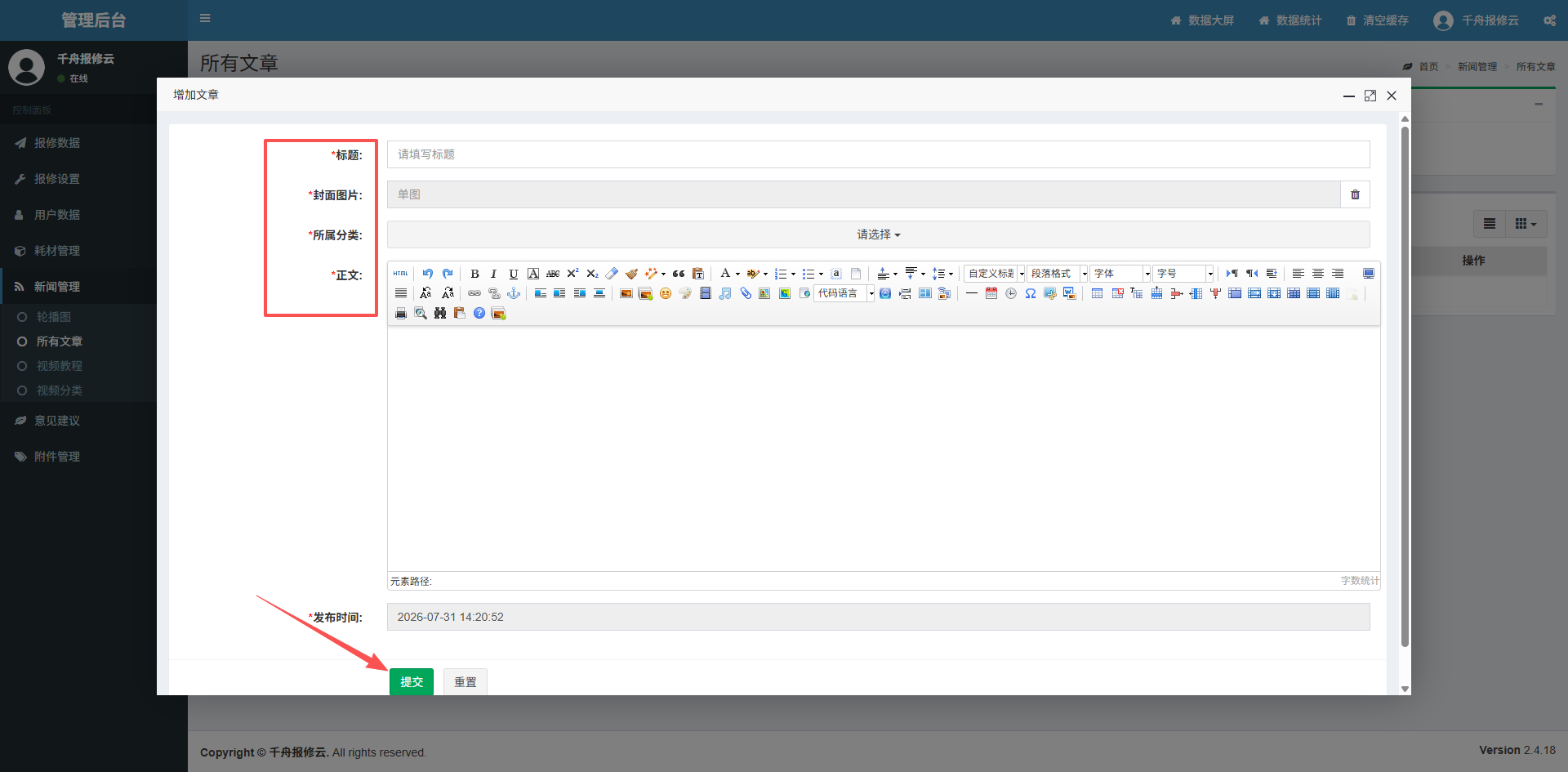Screen dimensions: 1568x772
Task: Toggle HTML source mode in the editor
Action: (x=400, y=274)
